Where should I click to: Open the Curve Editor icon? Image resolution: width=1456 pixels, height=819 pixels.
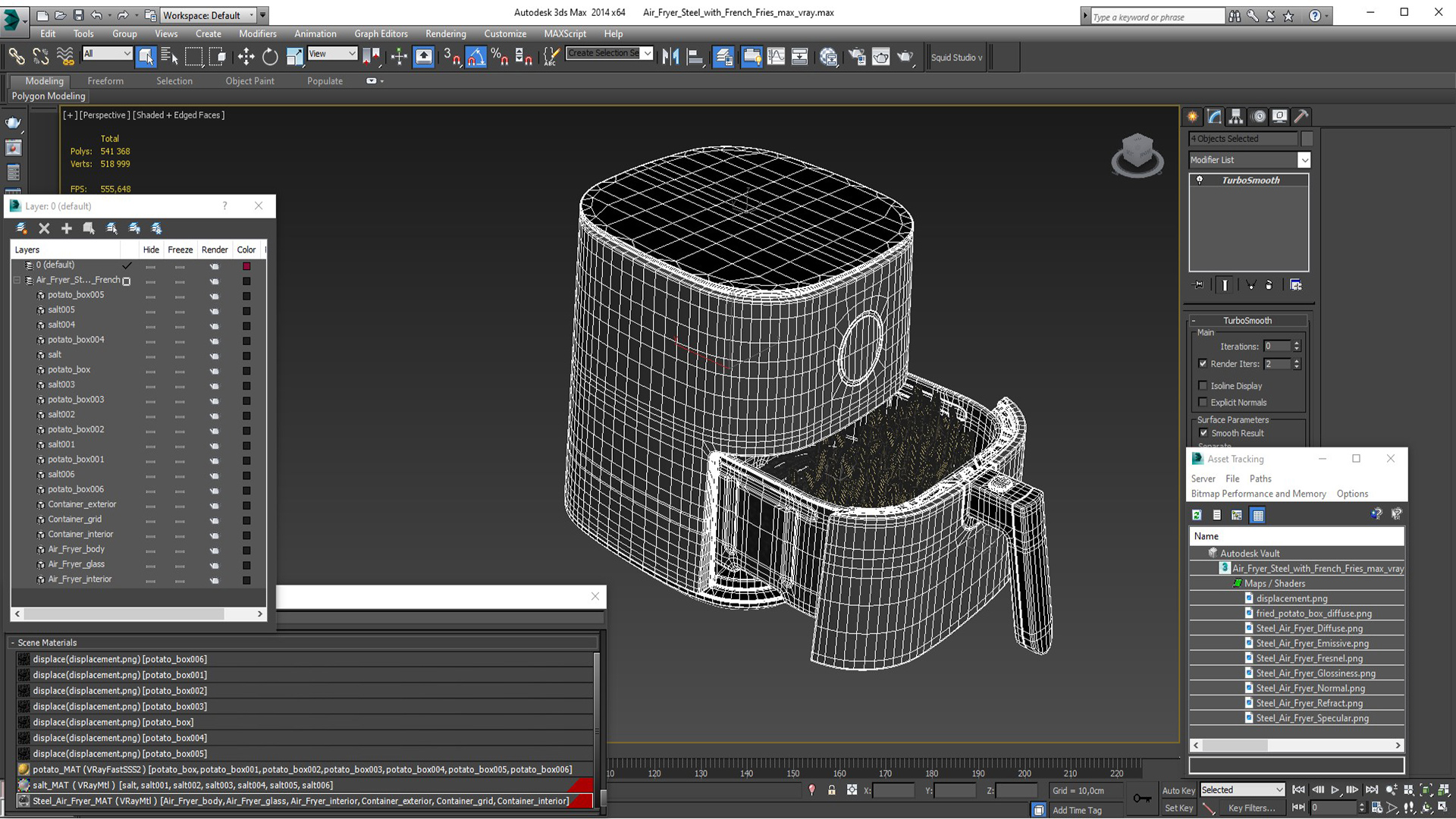[x=777, y=56]
